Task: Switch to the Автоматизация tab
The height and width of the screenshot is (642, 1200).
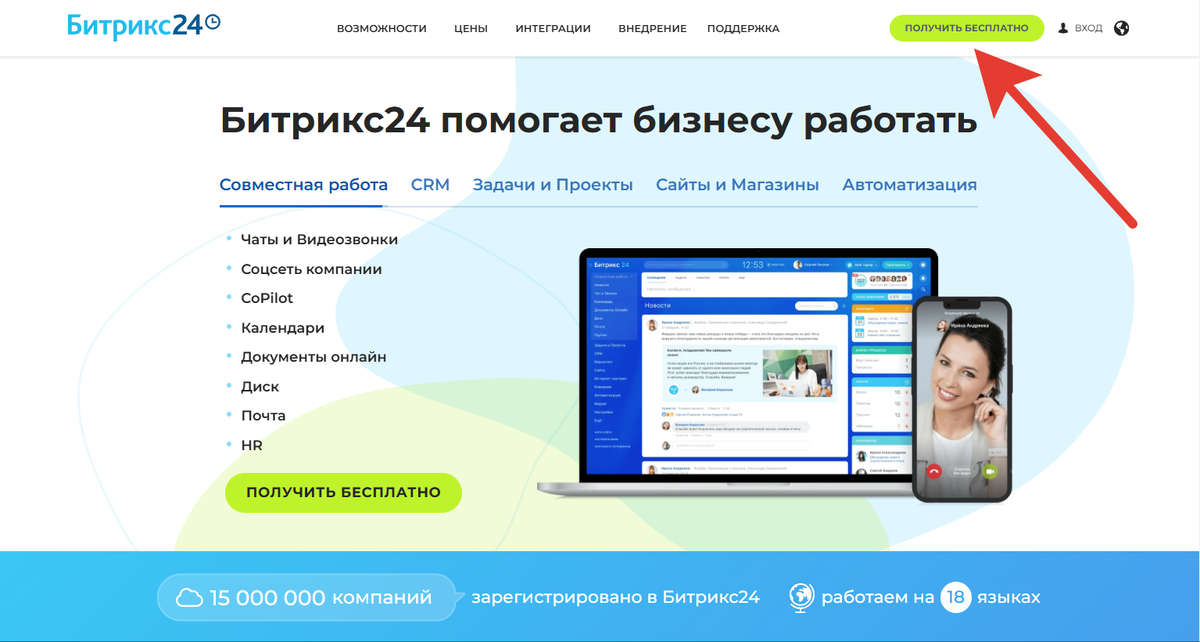Action: (x=910, y=185)
